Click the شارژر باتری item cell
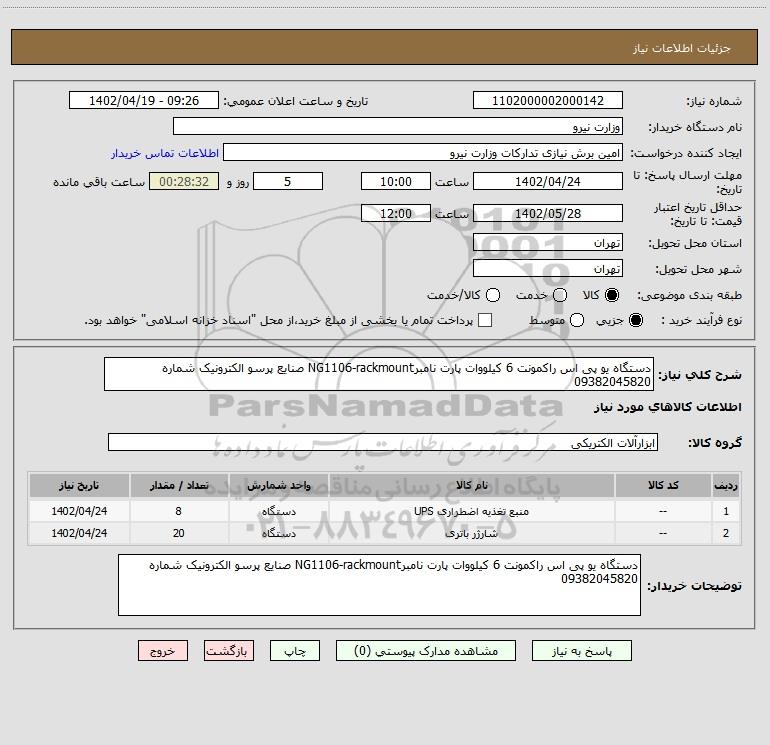Viewport: 770px width, 745px height. [x=471, y=533]
